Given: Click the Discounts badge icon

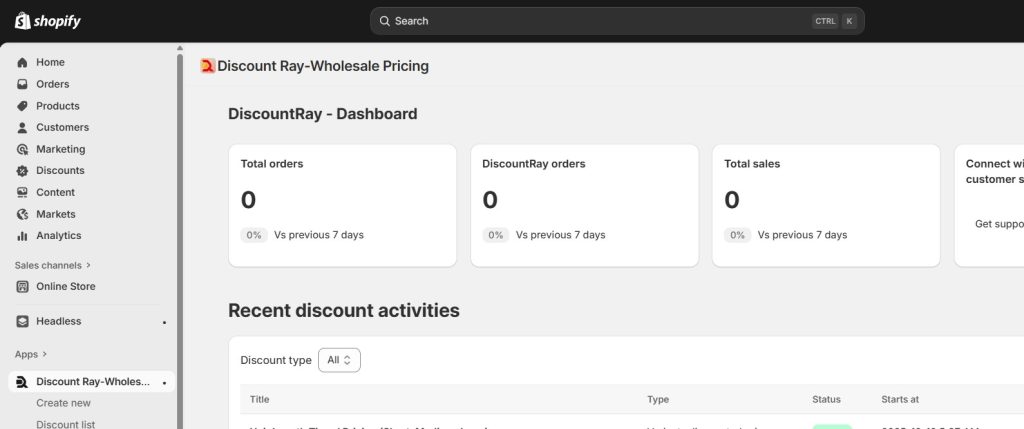Looking at the screenshot, I should [23, 170].
